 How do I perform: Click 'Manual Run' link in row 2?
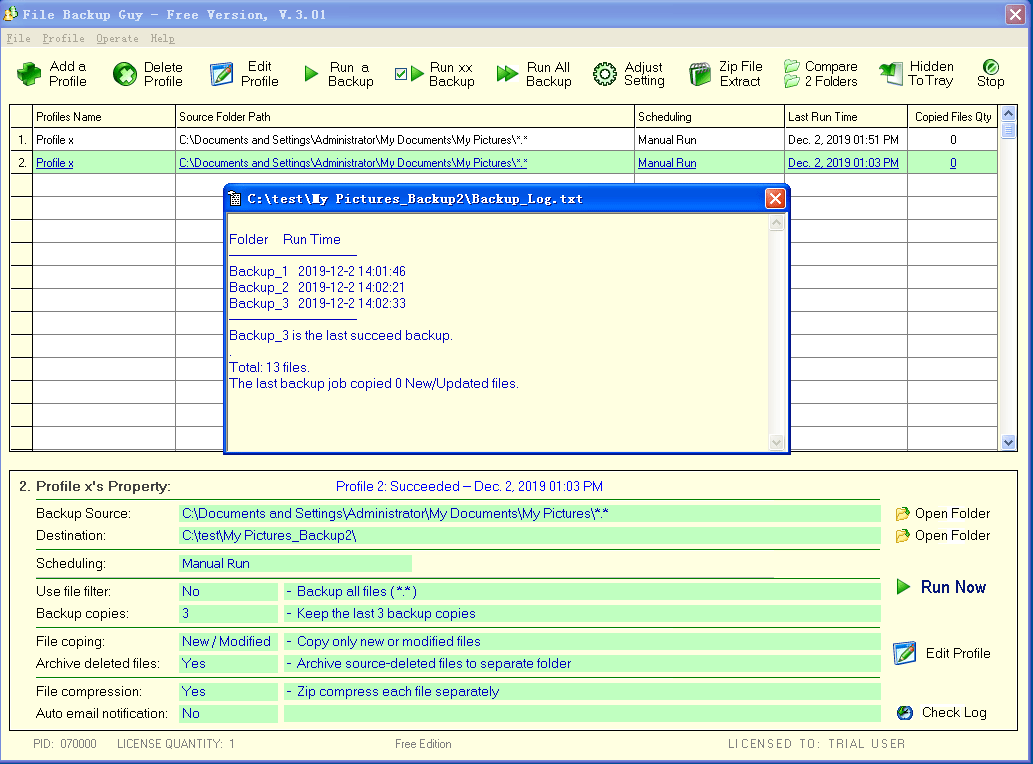[667, 163]
